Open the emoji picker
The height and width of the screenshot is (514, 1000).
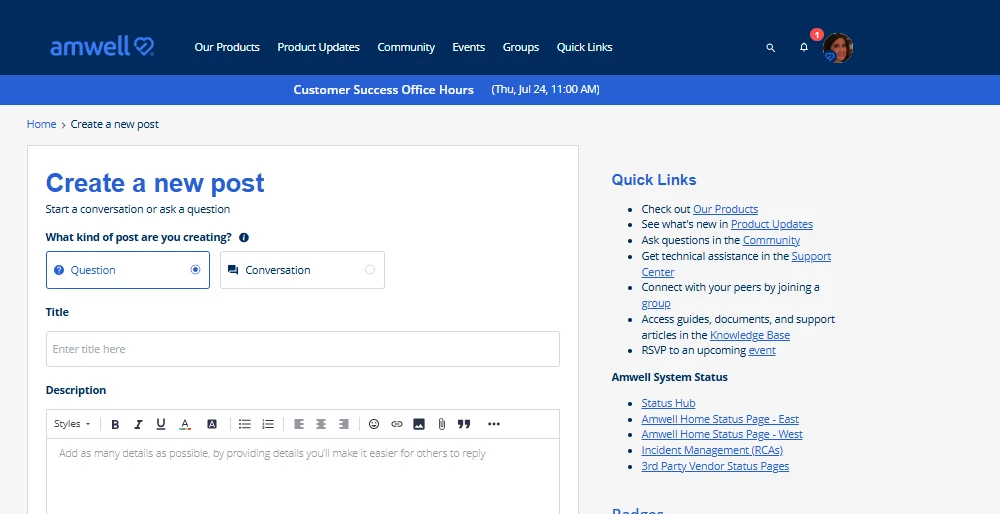374,424
